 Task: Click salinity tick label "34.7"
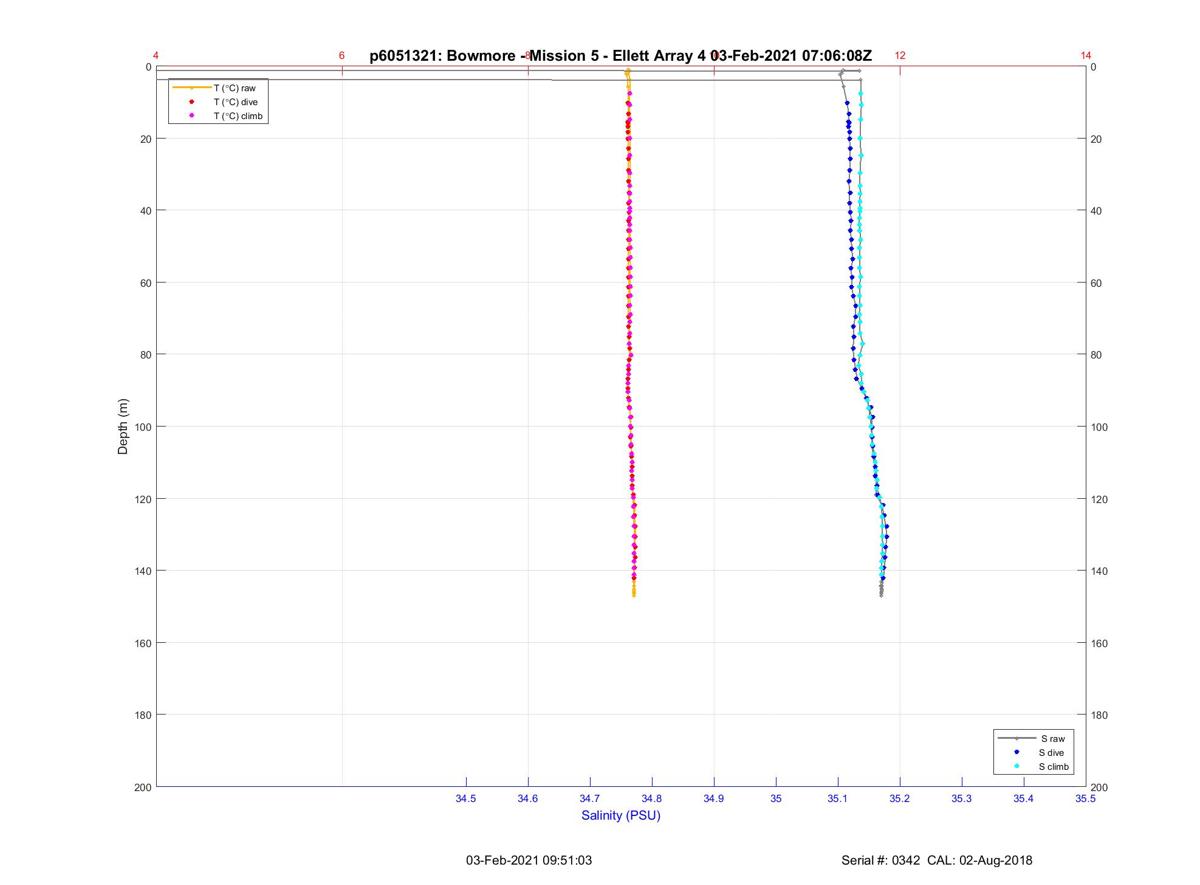click(590, 798)
